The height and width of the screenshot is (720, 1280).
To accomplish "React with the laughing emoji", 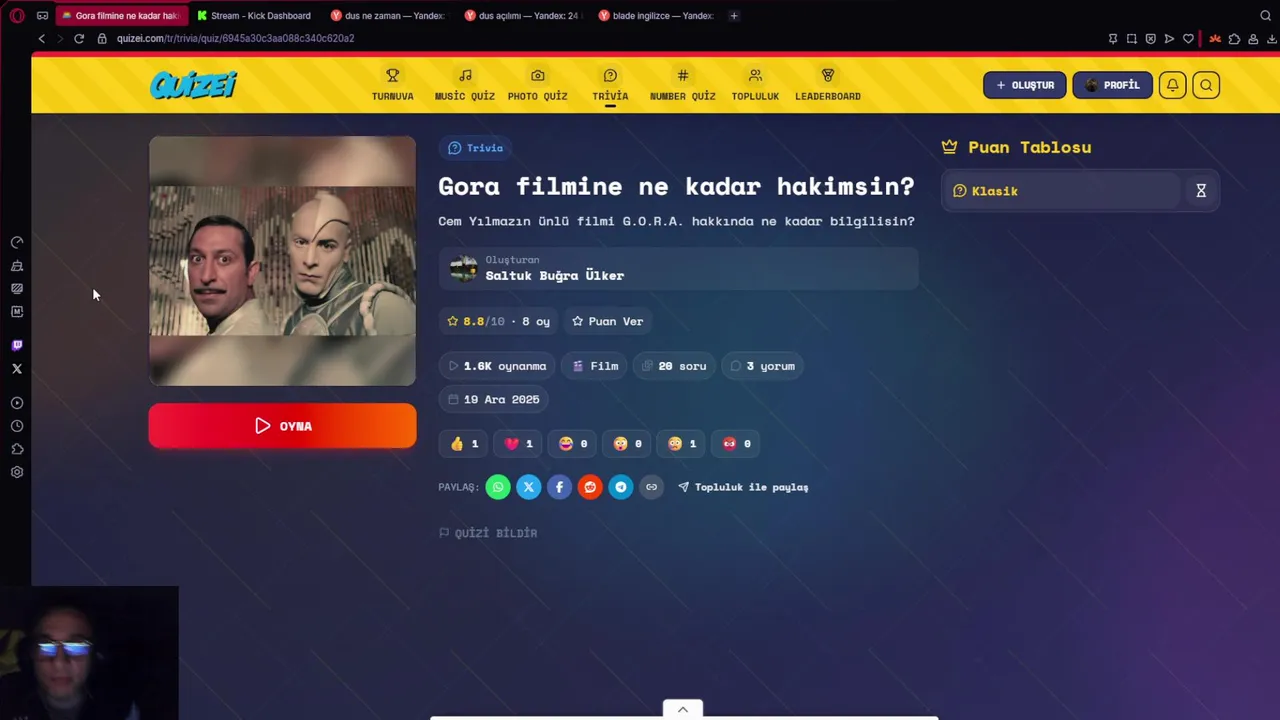I will click(573, 443).
